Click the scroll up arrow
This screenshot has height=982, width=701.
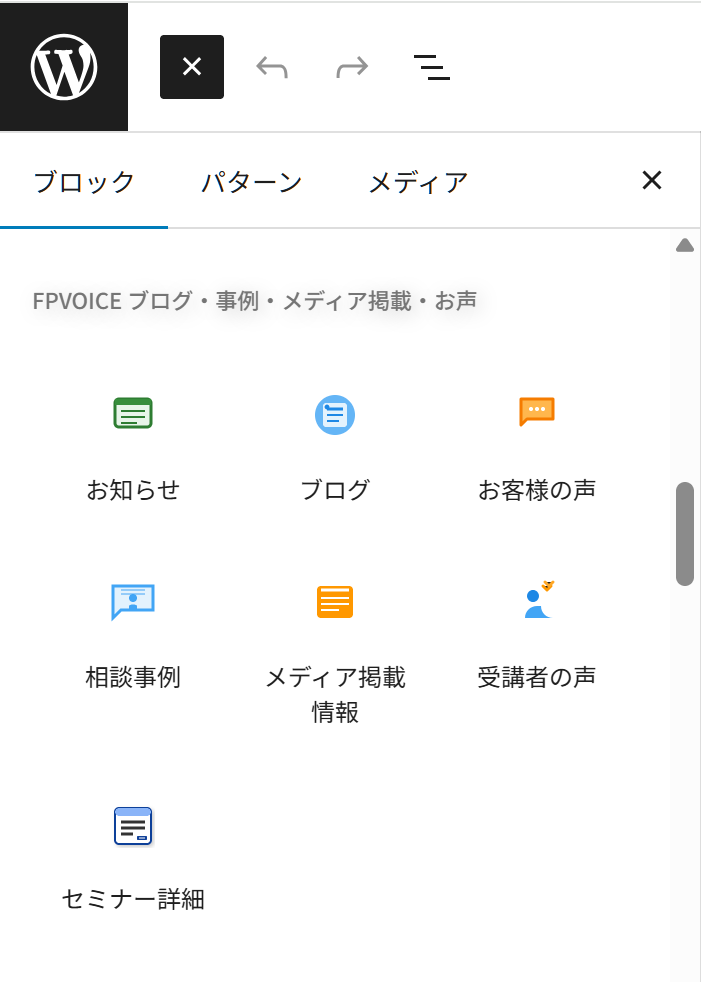coord(685,246)
